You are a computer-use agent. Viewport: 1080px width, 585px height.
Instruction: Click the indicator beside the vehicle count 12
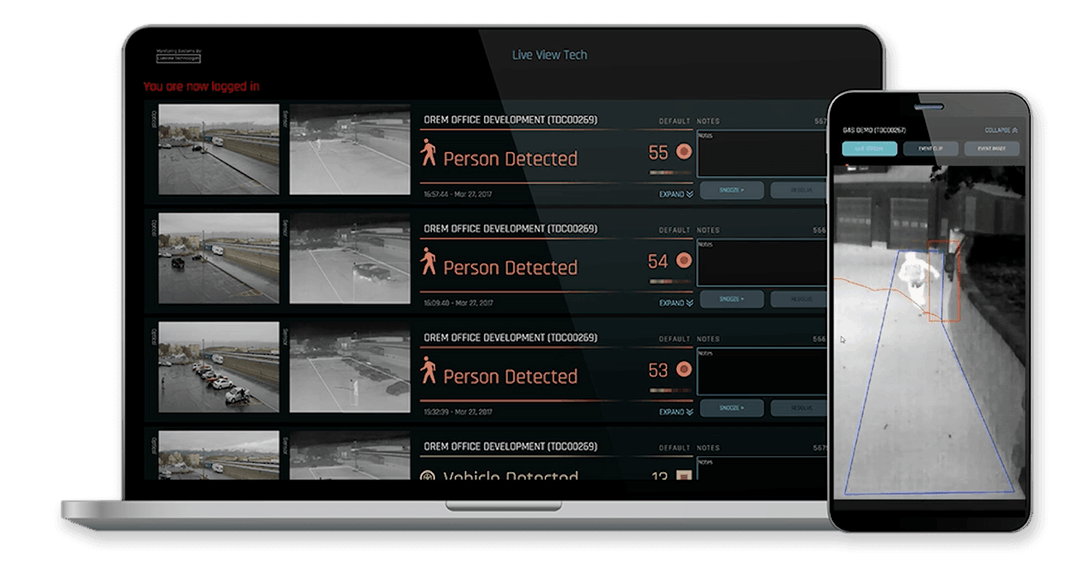tap(683, 478)
